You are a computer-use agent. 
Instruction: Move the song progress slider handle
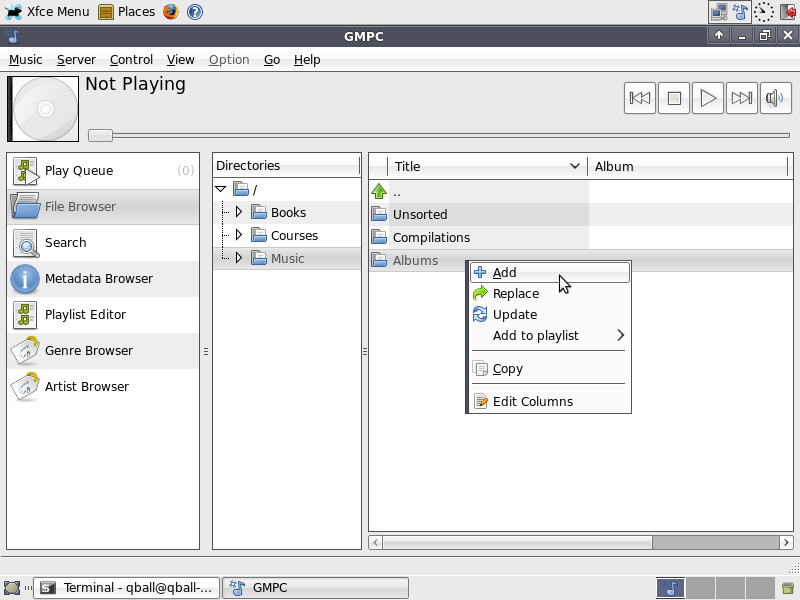pos(101,135)
